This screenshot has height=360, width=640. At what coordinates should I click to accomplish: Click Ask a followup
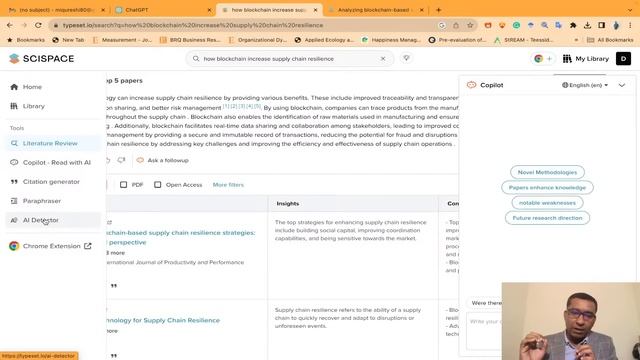[163, 160]
